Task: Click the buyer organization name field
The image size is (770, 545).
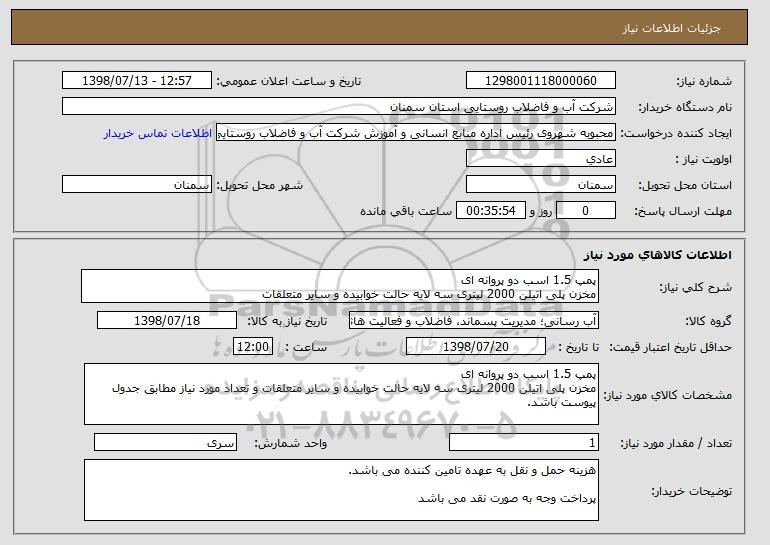Action: (x=339, y=107)
